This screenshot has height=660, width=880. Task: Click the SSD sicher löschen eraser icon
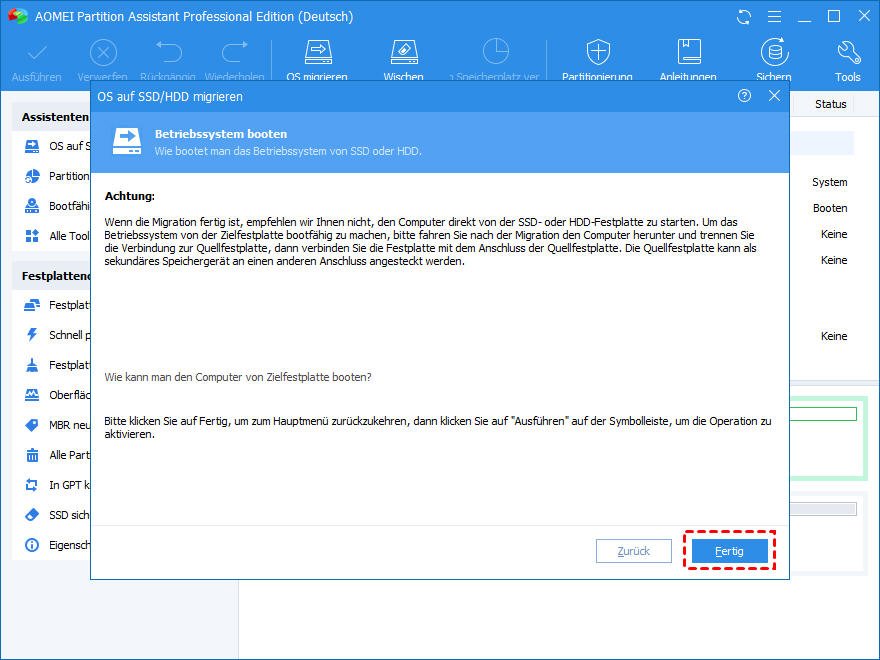point(32,515)
